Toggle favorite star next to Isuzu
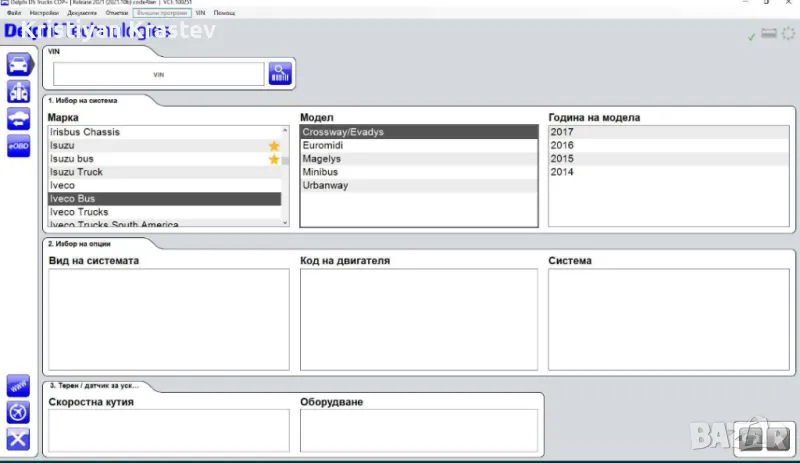Image resolution: width=800 pixels, height=463 pixels. click(x=274, y=146)
